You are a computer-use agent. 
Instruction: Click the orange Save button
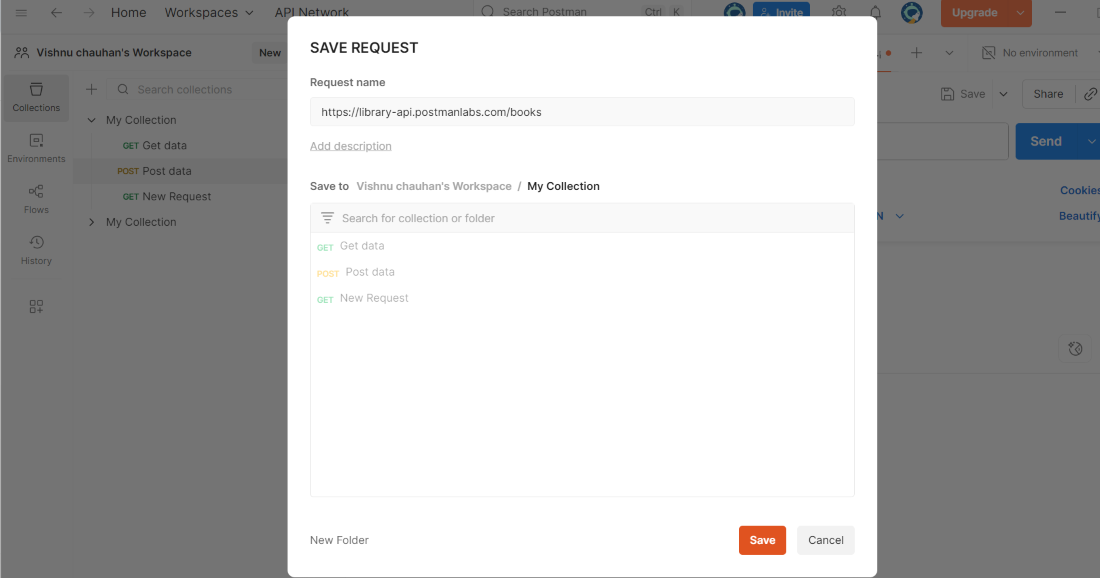[762, 540]
